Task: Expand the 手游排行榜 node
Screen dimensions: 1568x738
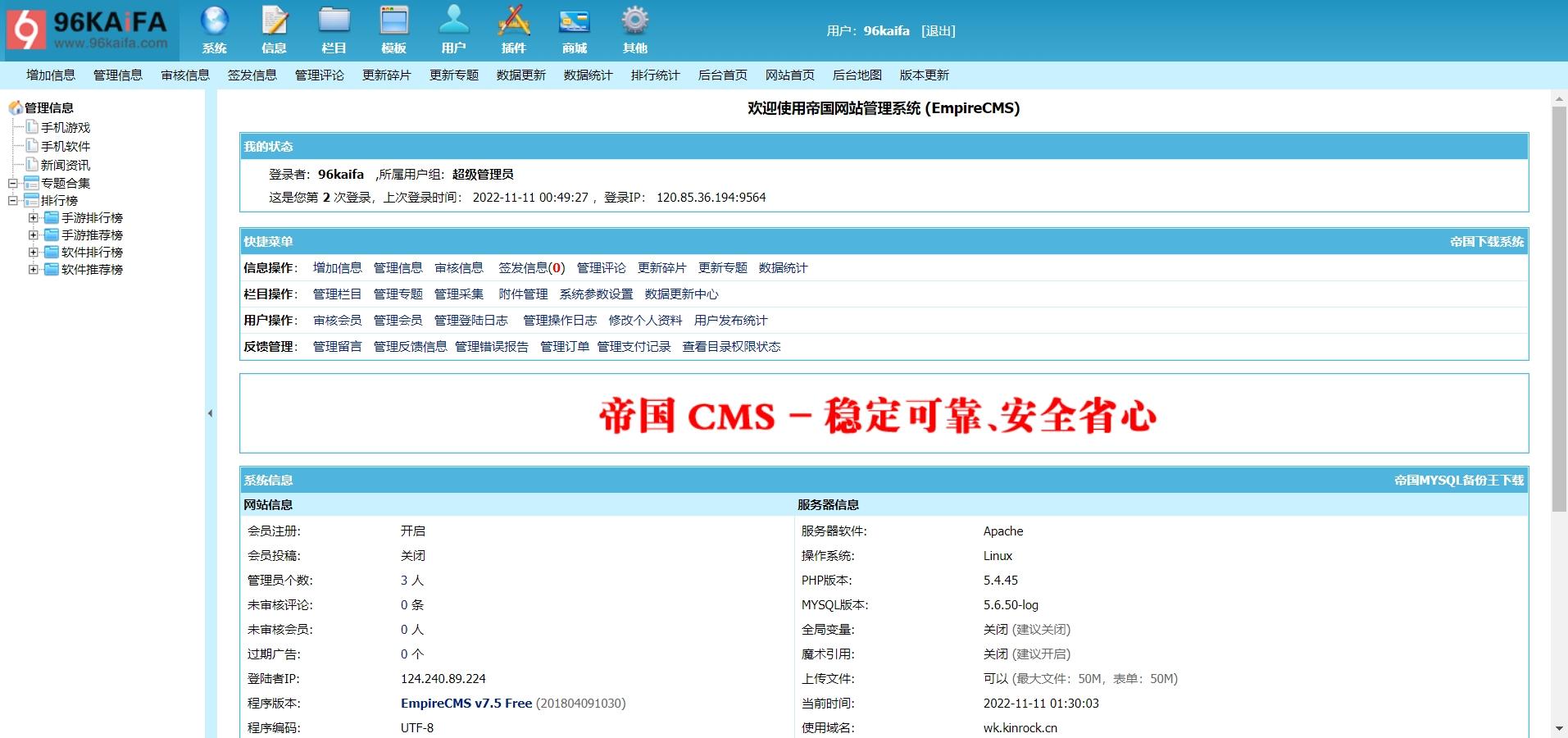Action: tap(34, 217)
